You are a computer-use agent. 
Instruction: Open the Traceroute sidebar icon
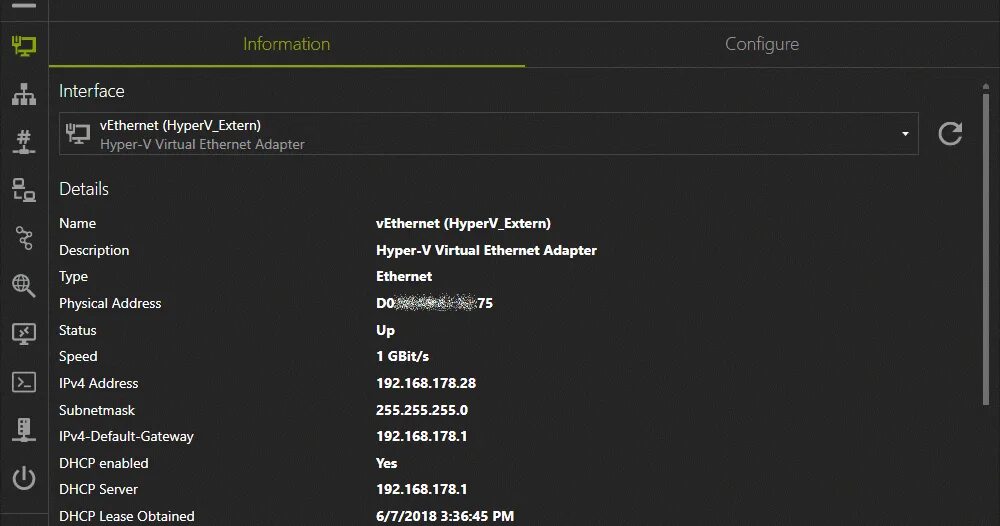coord(24,238)
